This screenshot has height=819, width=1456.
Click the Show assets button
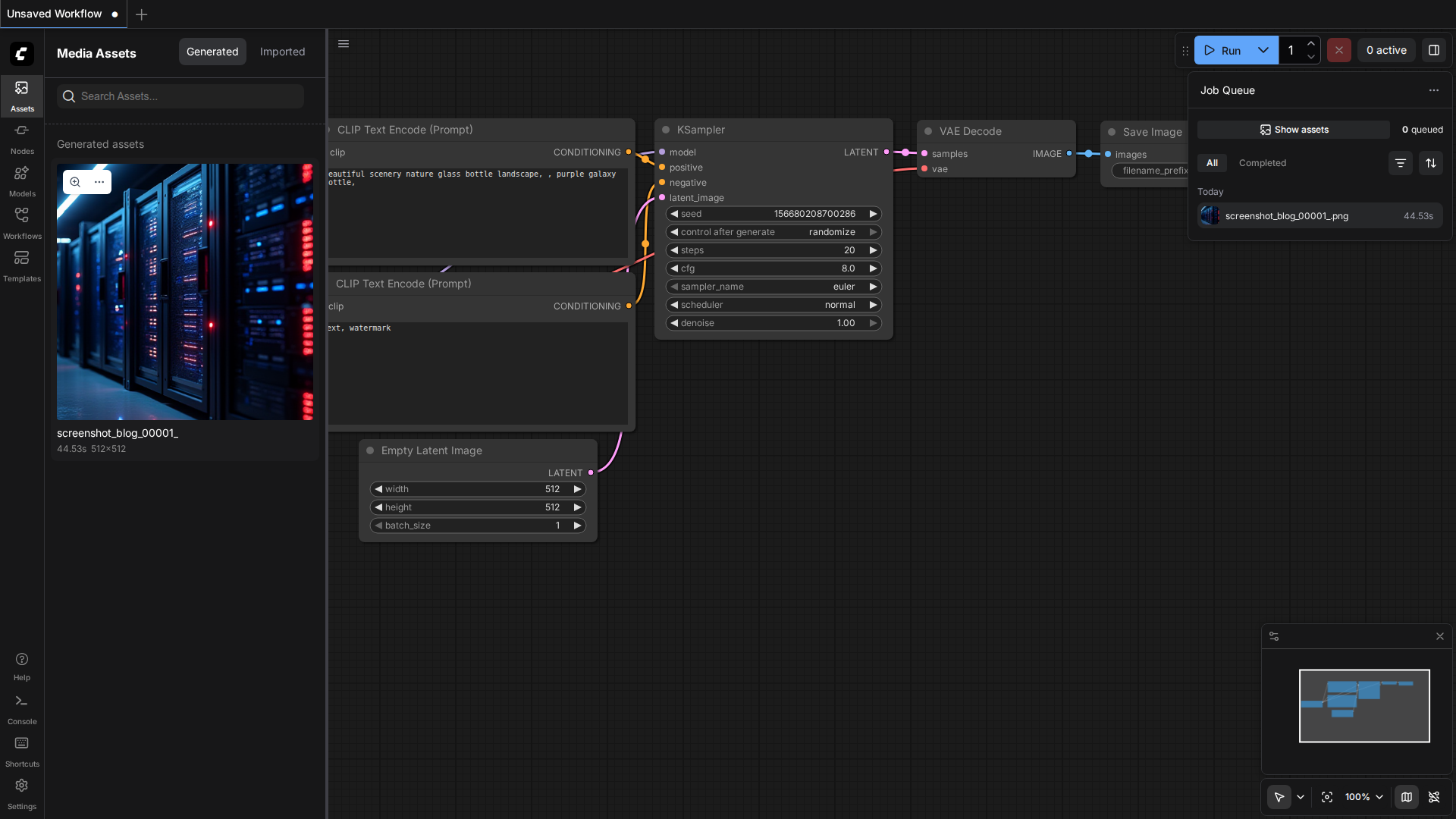pyautogui.click(x=1294, y=130)
